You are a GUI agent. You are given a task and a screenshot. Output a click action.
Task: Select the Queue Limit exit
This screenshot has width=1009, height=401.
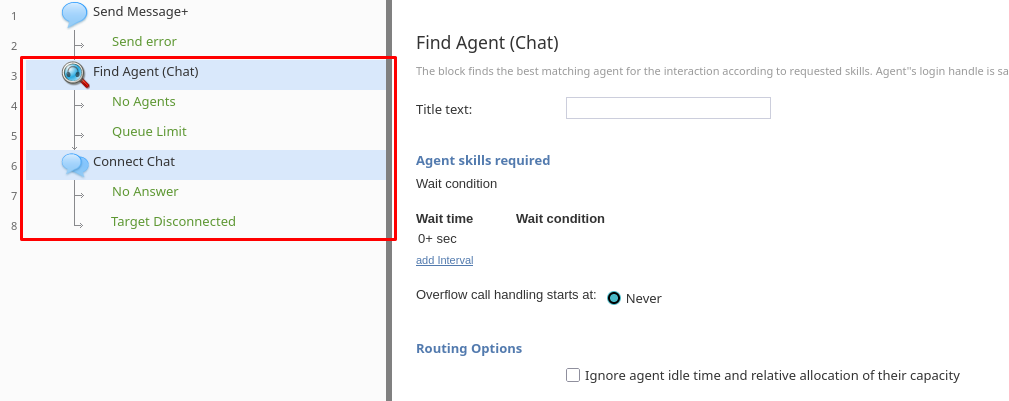tap(149, 132)
